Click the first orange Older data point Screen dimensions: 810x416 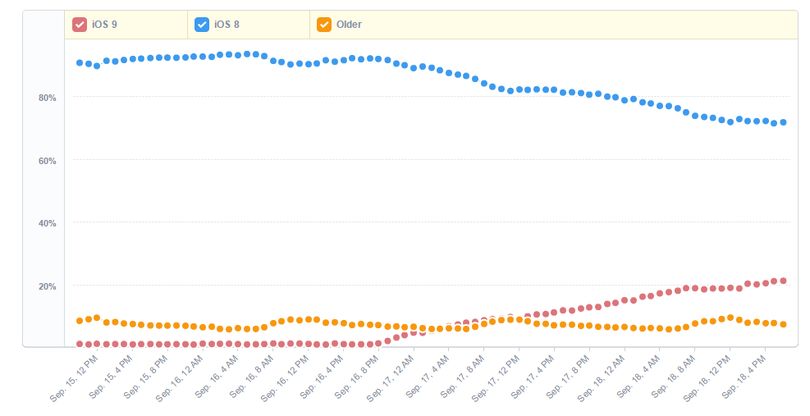click(80, 321)
